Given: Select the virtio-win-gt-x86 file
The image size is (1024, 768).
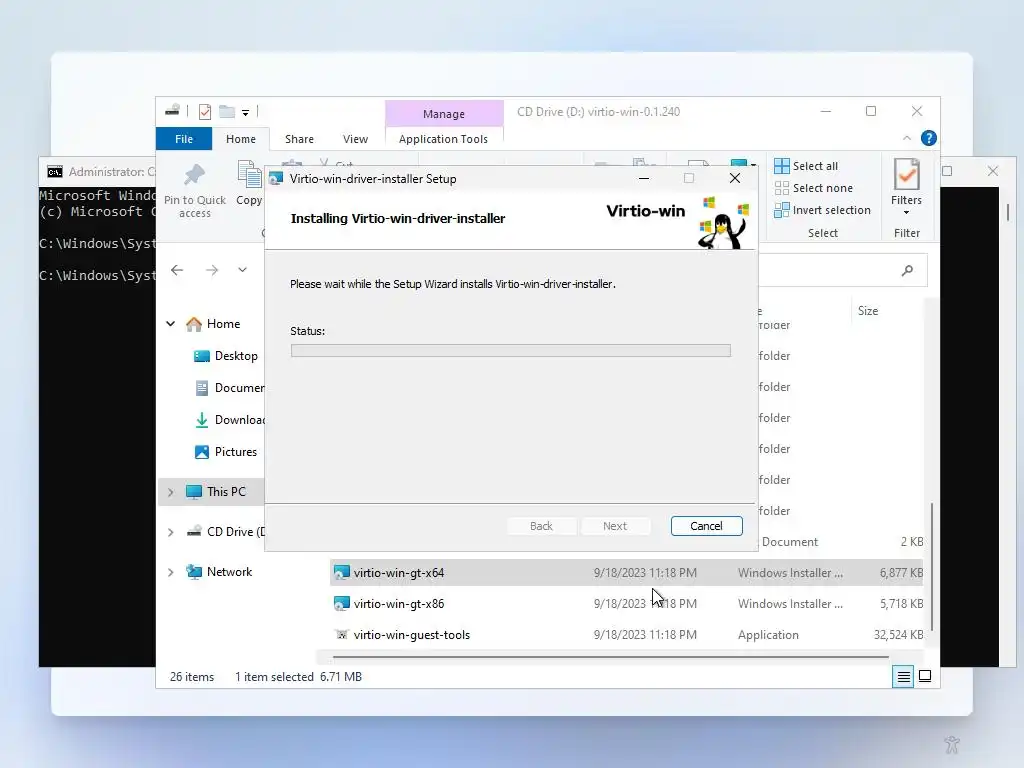Looking at the screenshot, I should (626, 604).
